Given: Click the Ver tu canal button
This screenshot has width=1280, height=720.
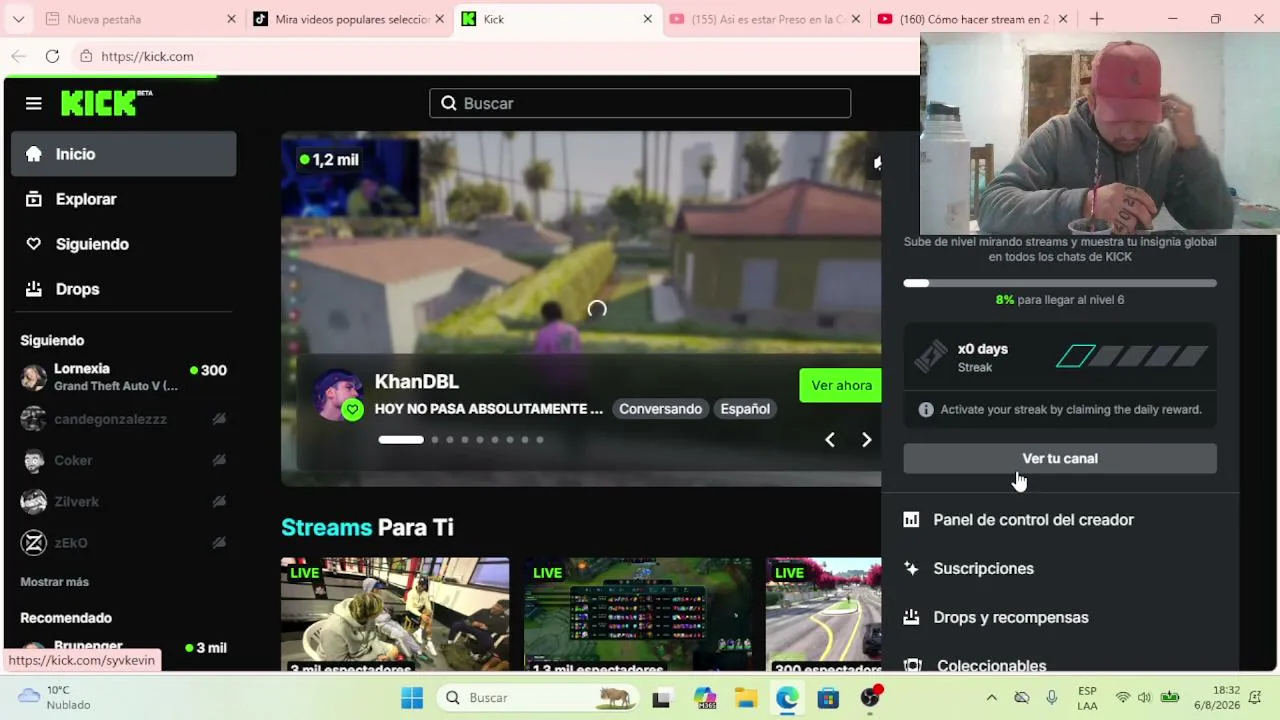Looking at the screenshot, I should [x=1060, y=458].
